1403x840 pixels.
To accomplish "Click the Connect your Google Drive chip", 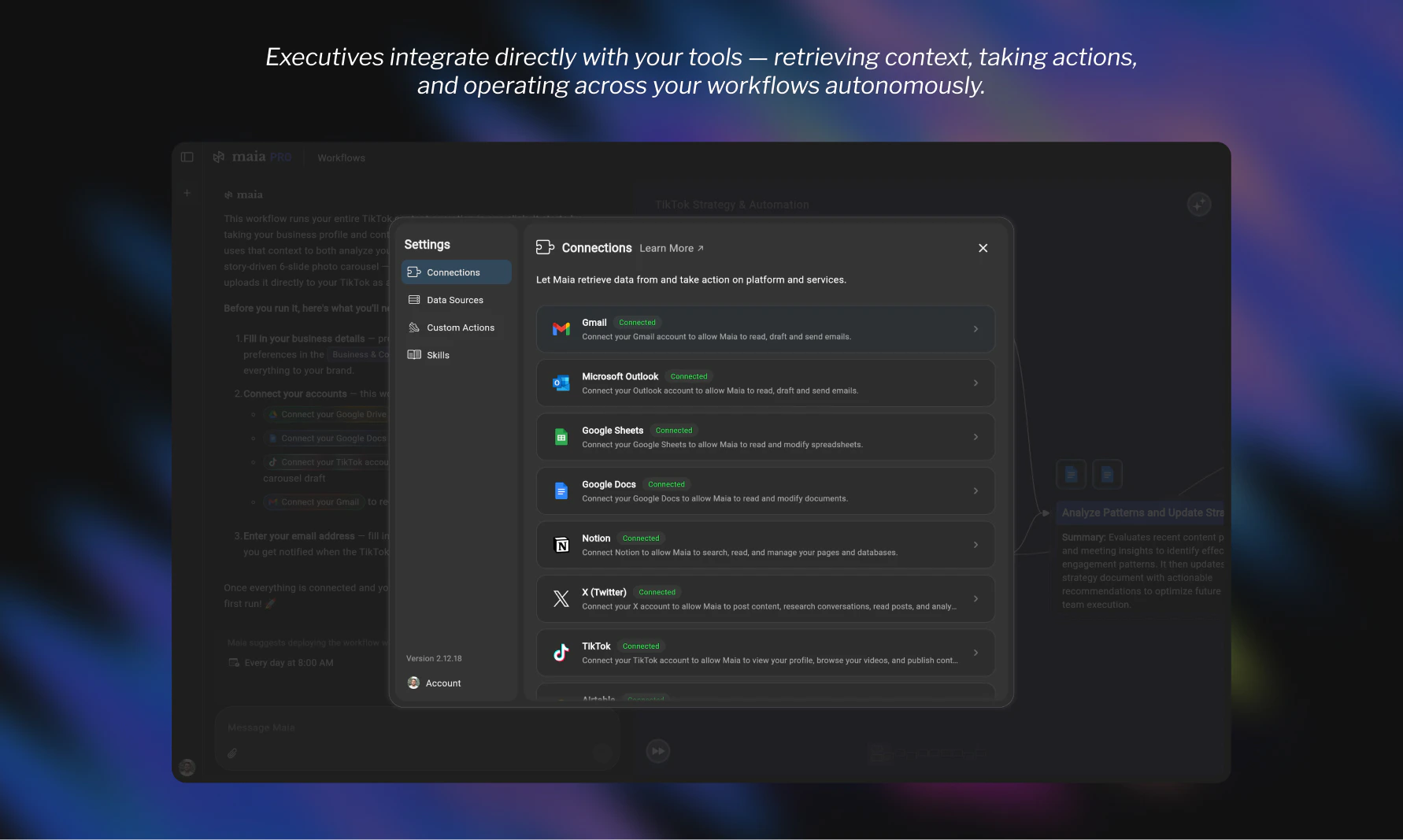I will (x=326, y=414).
